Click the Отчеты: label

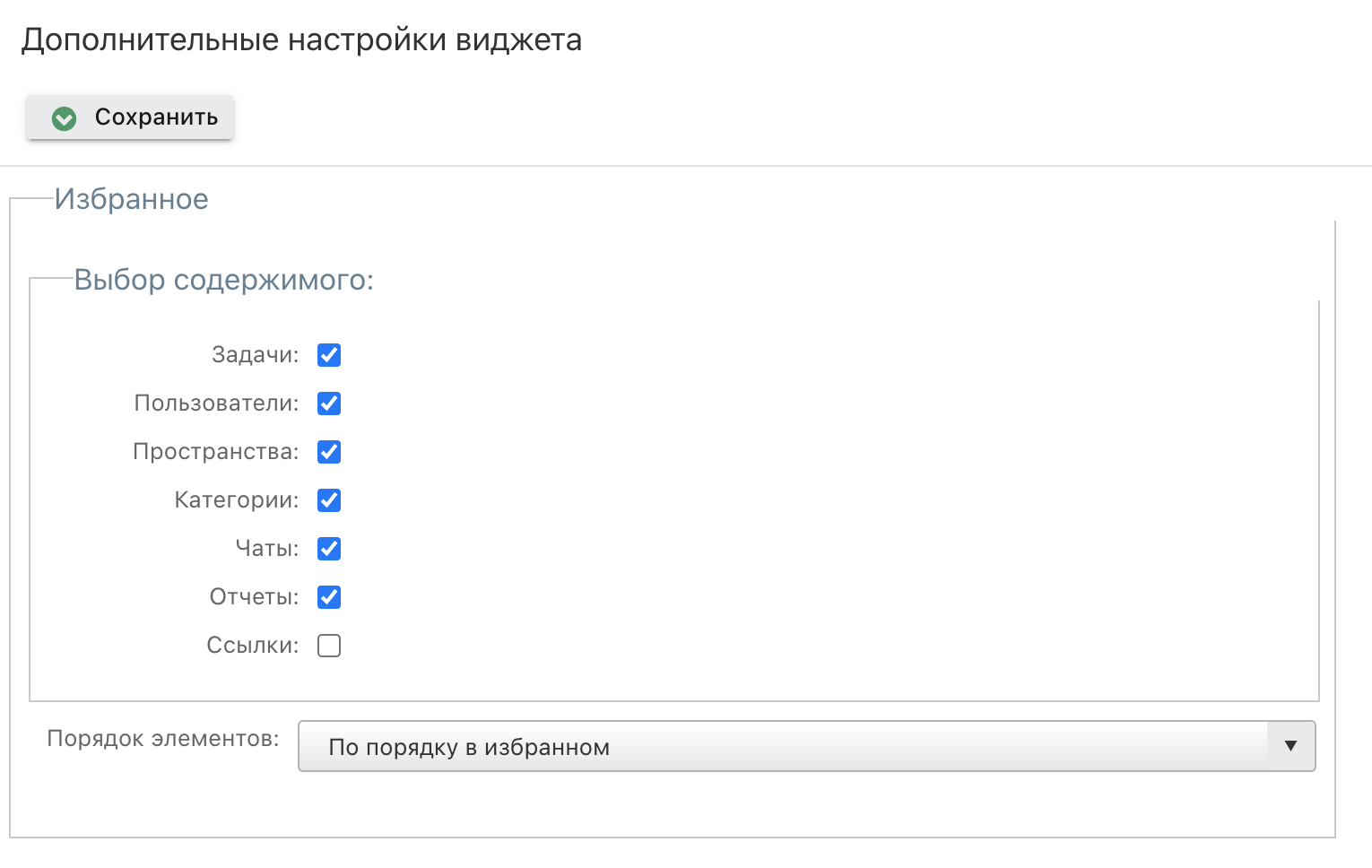[x=255, y=597]
